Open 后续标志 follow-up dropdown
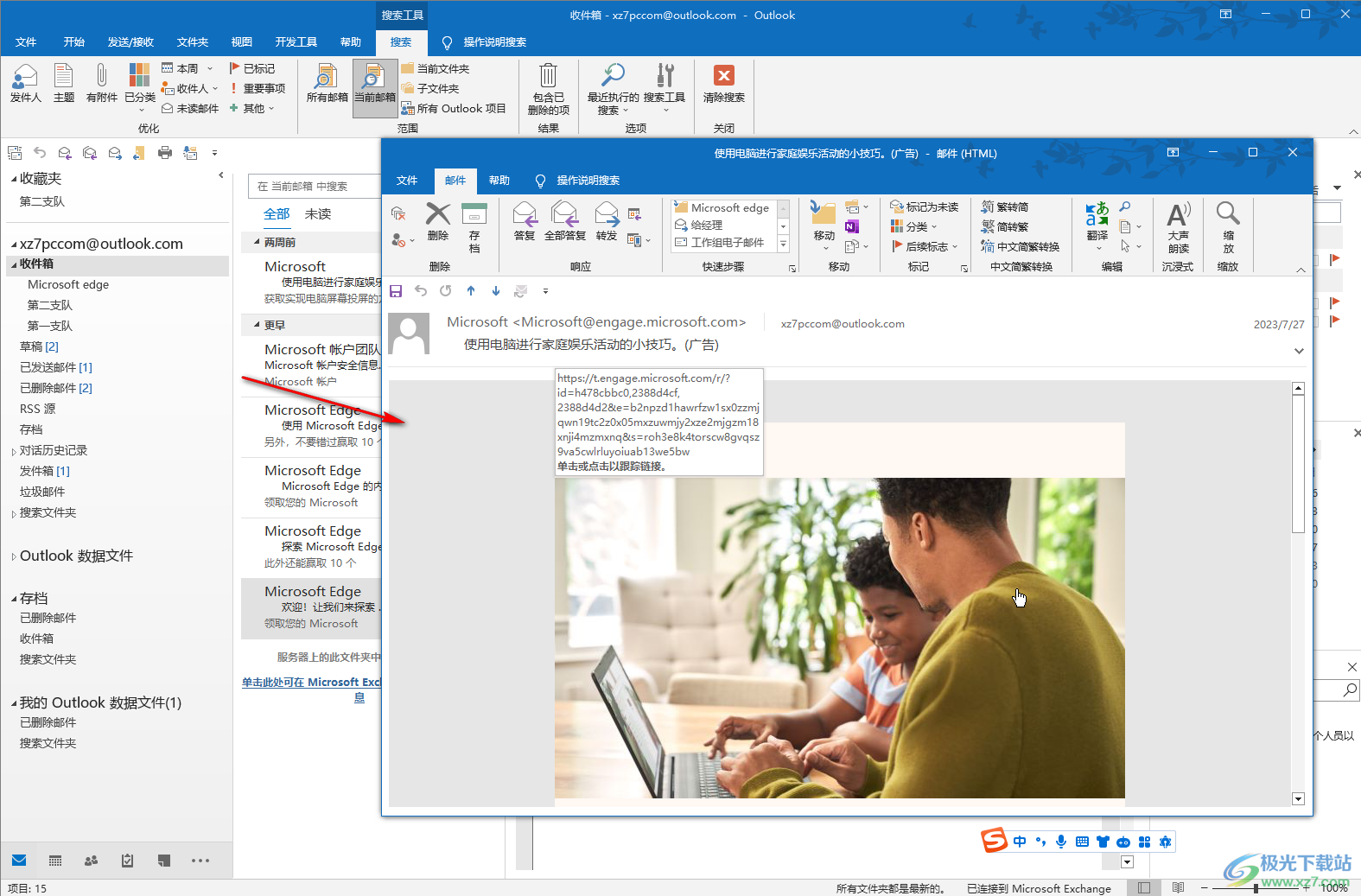The width and height of the screenshot is (1361, 896). click(925, 247)
